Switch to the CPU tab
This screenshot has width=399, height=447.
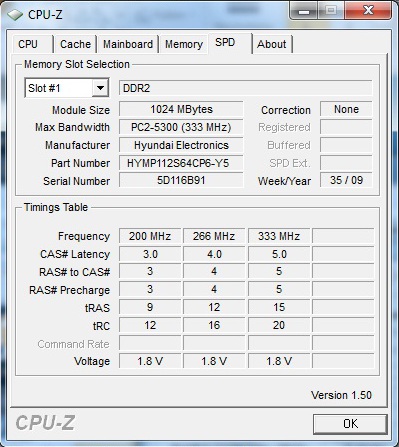28,44
